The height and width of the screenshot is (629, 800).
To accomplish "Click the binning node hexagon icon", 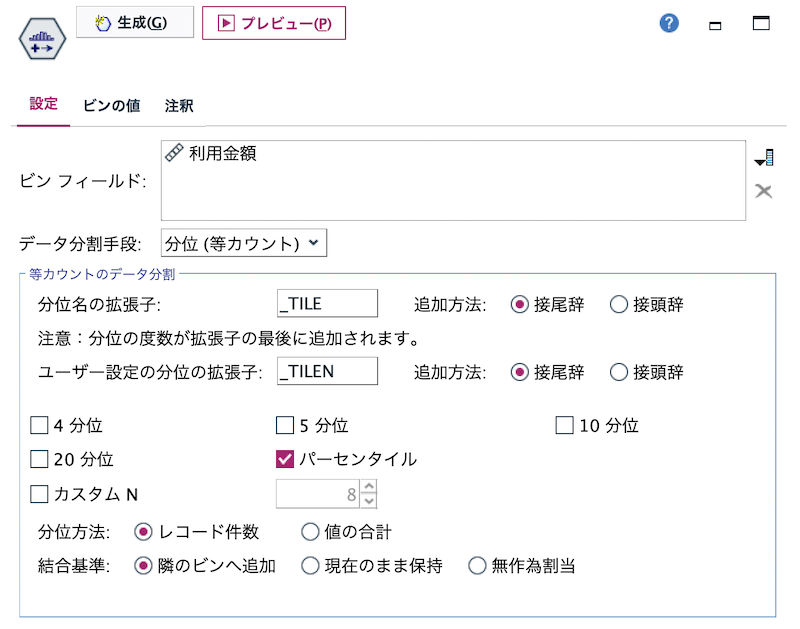I will (x=40, y=39).
